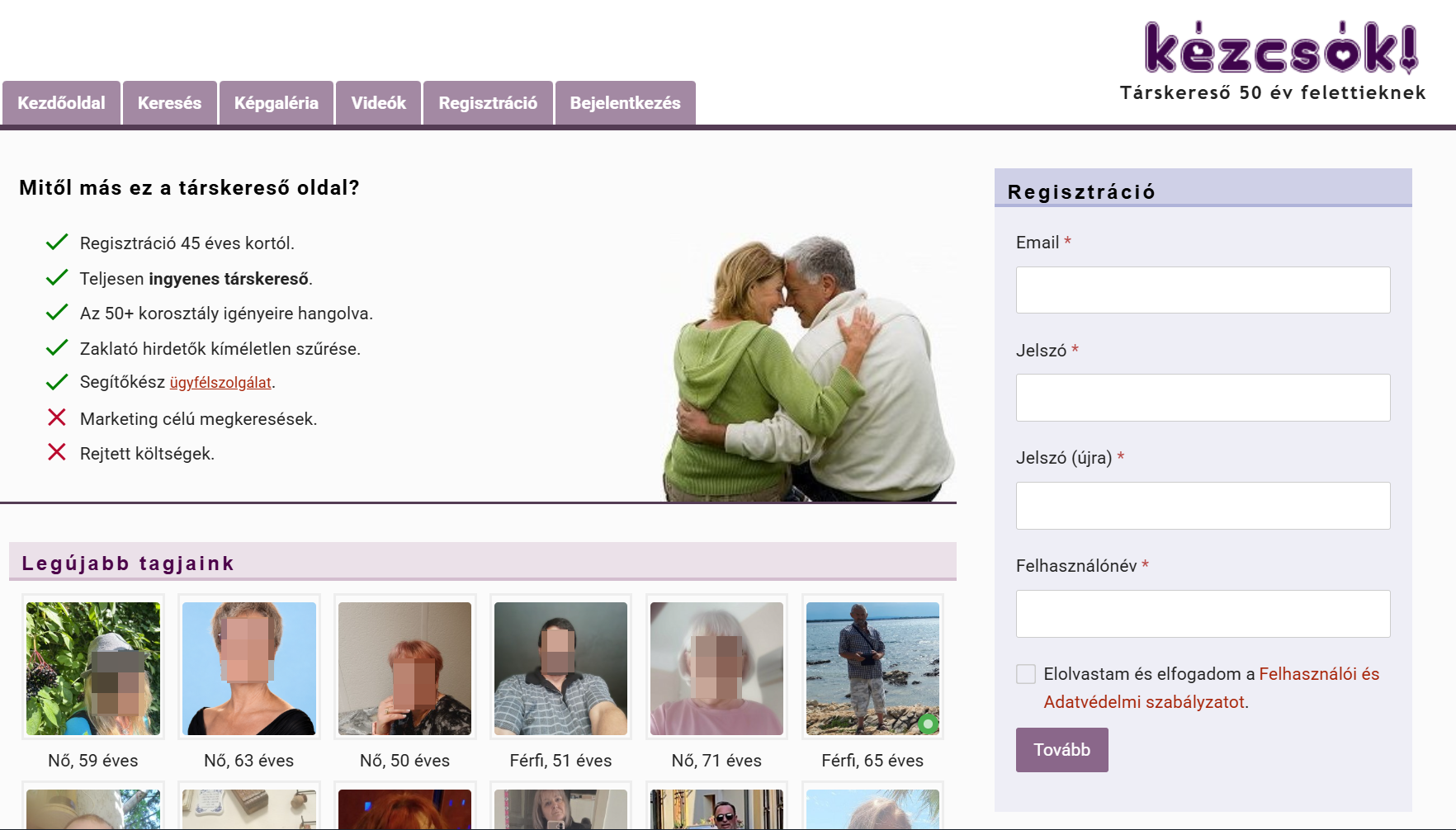Open the Felhasználói és Adatvédelmi szabályzat link
This screenshot has width=1456, height=830.
coord(1212,688)
